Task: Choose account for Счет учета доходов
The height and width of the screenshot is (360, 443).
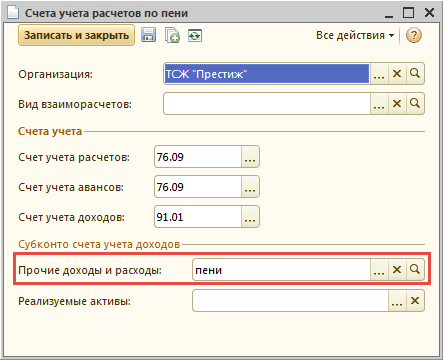Action: point(250,217)
